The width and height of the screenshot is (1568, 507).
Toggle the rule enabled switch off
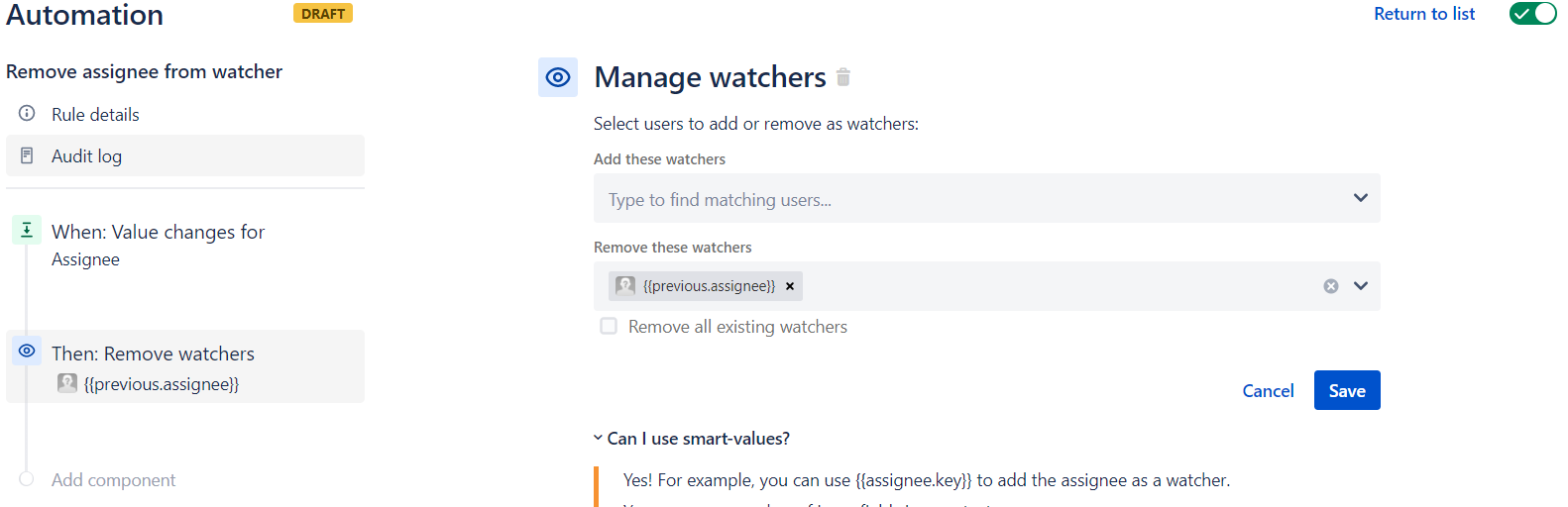(x=1532, y=14)
